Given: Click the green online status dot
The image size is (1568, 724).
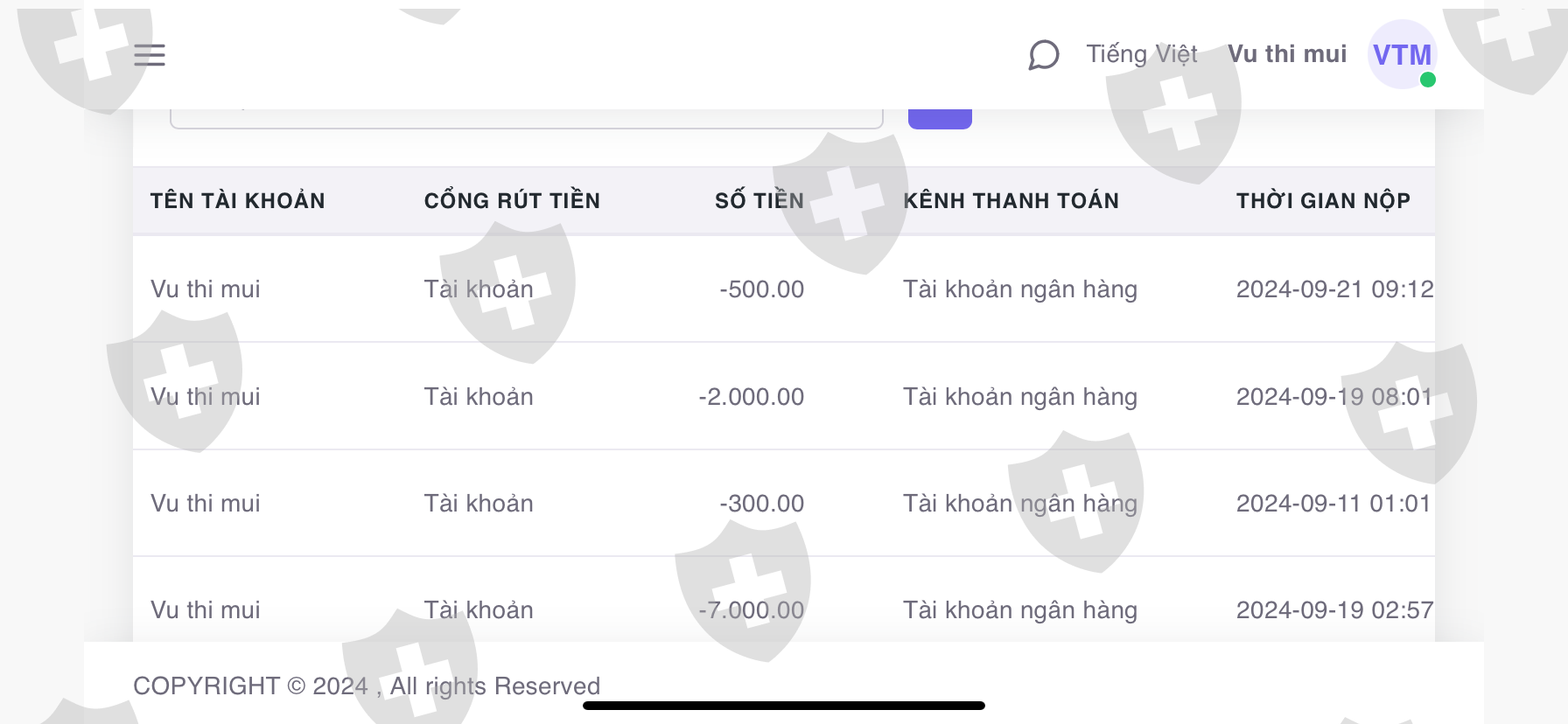Looking at the screenshot, I should [x=1428, y=80].
